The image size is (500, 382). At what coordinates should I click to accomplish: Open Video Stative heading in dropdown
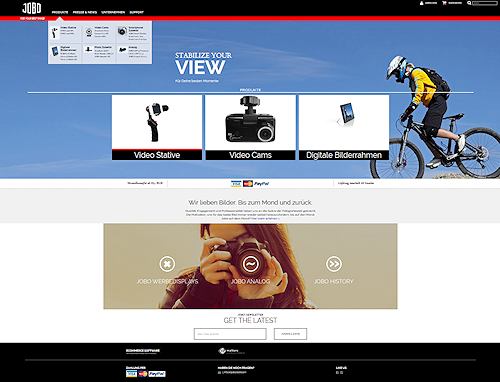point(68,27)
